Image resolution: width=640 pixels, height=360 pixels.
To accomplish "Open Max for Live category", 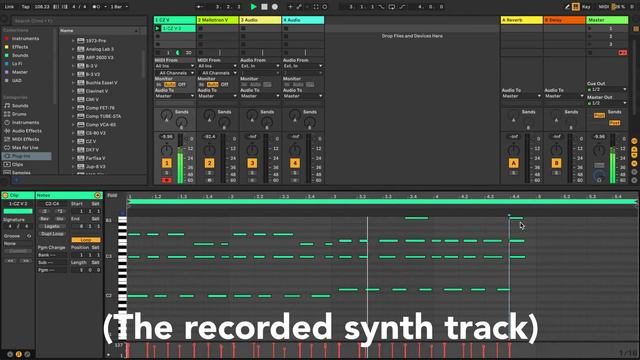I will pyautogui.click(x=21, y=147).
